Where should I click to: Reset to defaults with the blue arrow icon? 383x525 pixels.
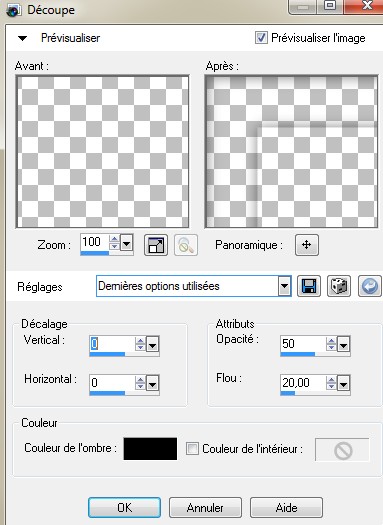[x=370, y=286]
